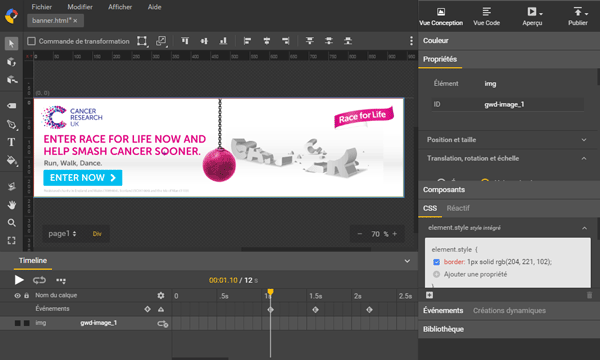
Task: Switch to Vue Code
Action: (486, 16)
